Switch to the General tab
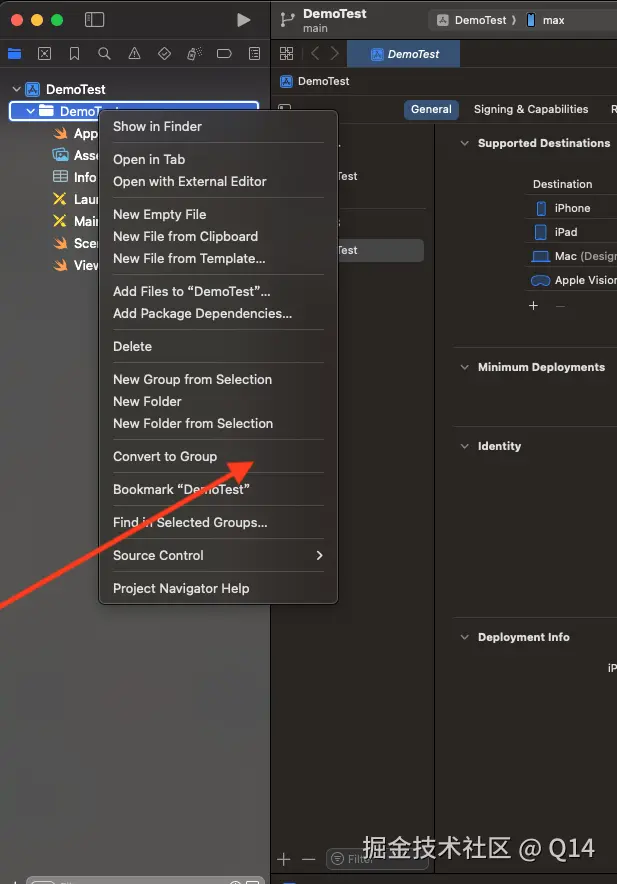Image resolution: width=617 pixels, height=884 pixels. [x=431, y=109]
